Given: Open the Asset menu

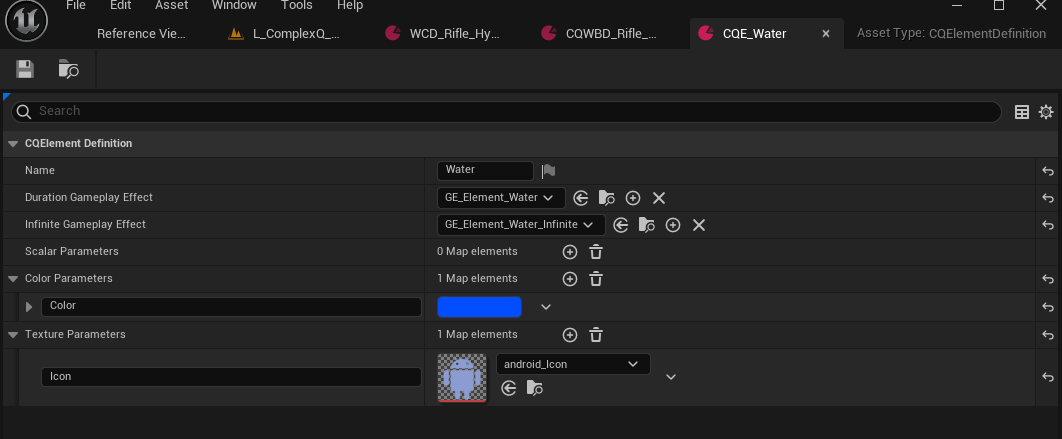Looking at the screenshot, I should point(172,5).
